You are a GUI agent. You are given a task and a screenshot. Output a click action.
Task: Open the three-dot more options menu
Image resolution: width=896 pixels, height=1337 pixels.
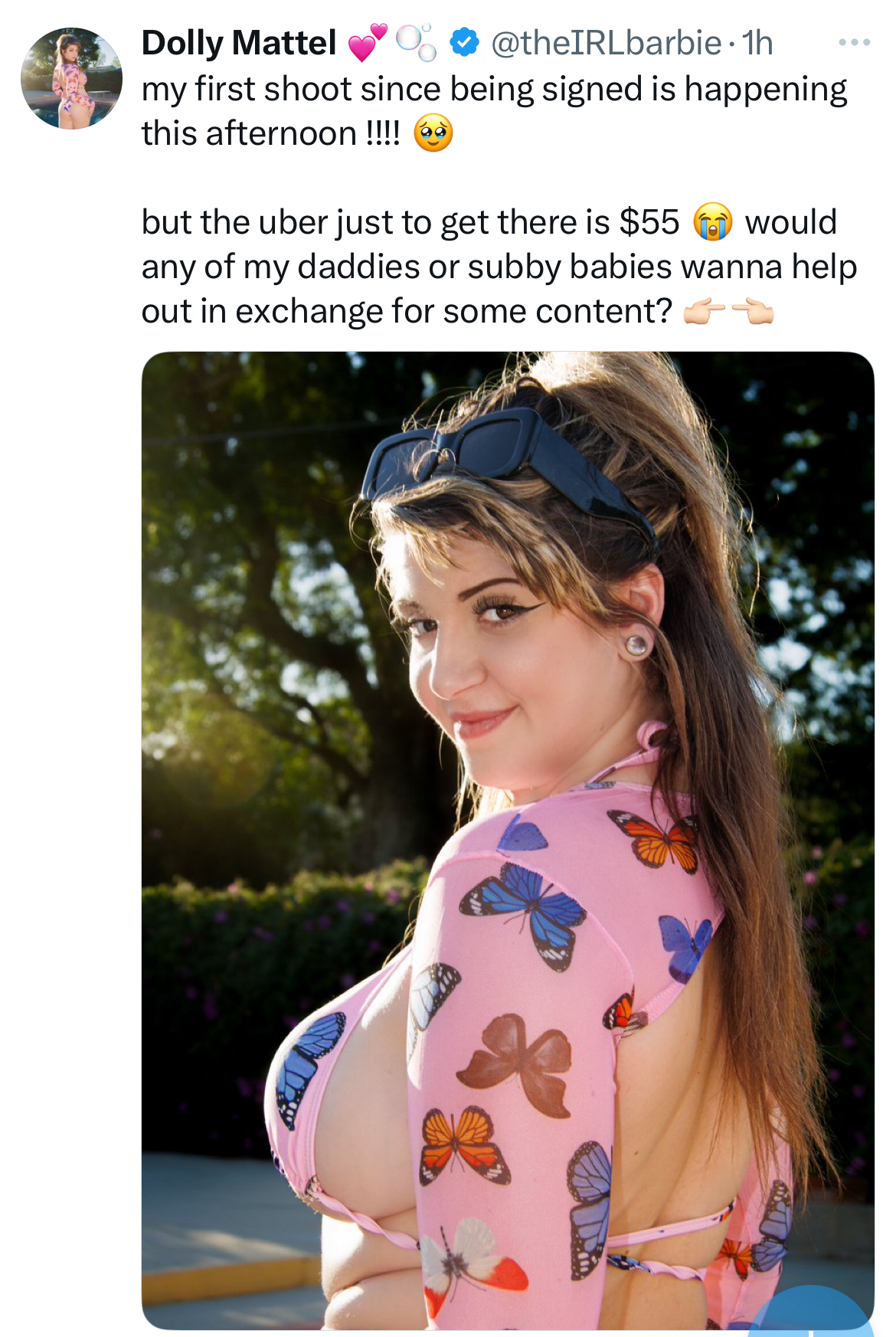(x=854, y=42)
